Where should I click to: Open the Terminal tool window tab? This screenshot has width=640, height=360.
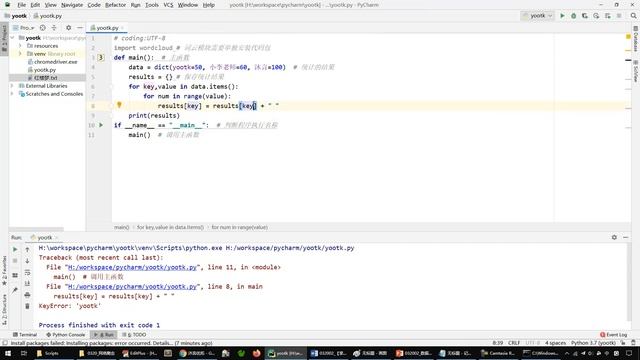pyautogui.click(x=25, y=334)
